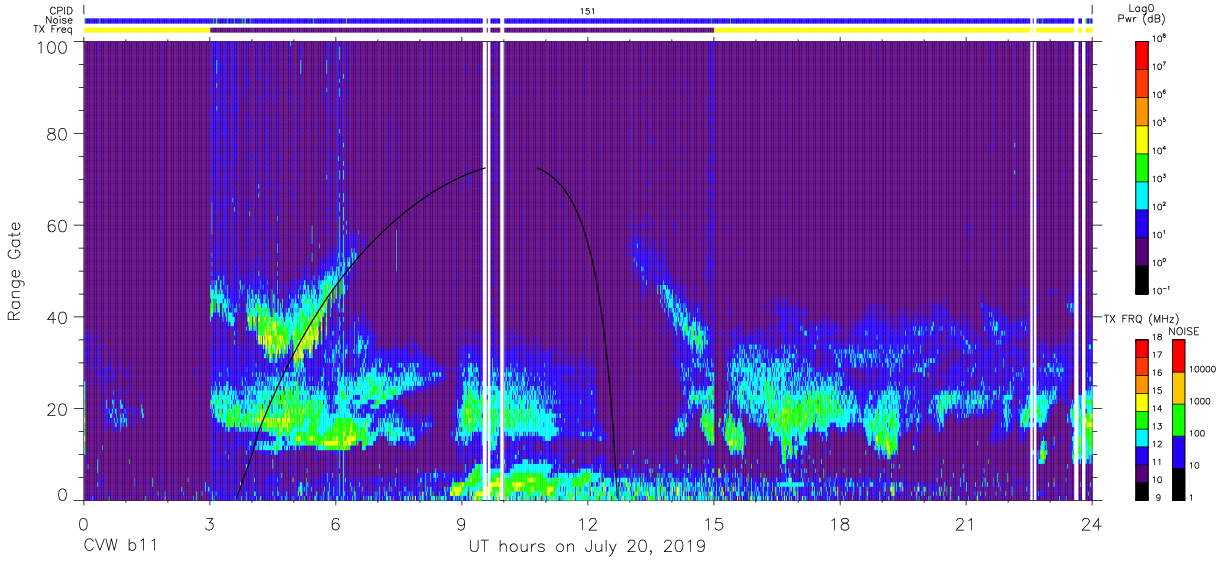Click the 'CPID' row label
Image resolution: width=1228 pixels, height=567 pixels.
[x=60, y=10]
